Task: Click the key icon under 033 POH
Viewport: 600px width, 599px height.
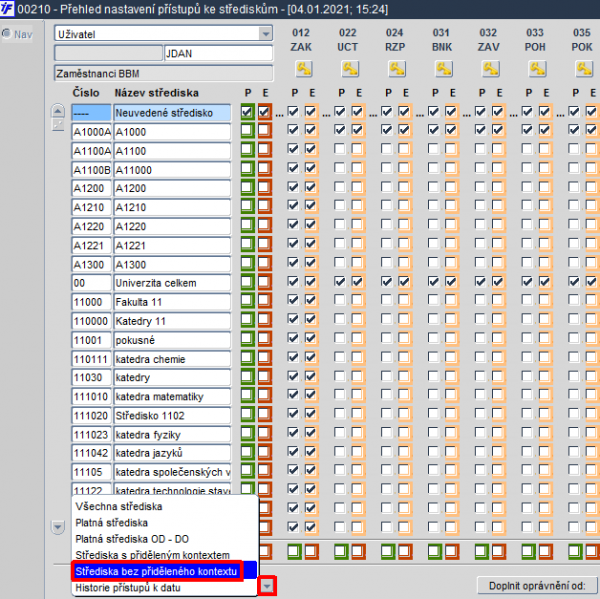Action: 537,69
